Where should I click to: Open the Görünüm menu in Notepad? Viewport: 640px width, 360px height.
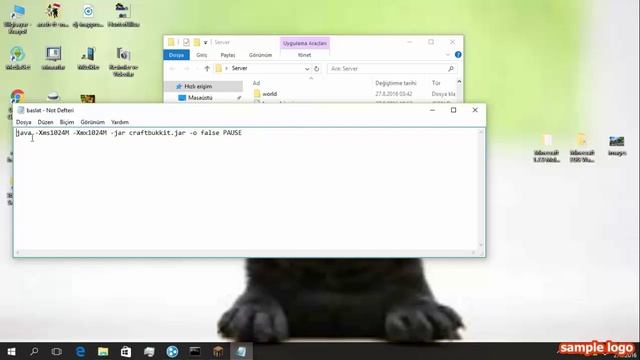pyautogui.click(x=93, y=122)
